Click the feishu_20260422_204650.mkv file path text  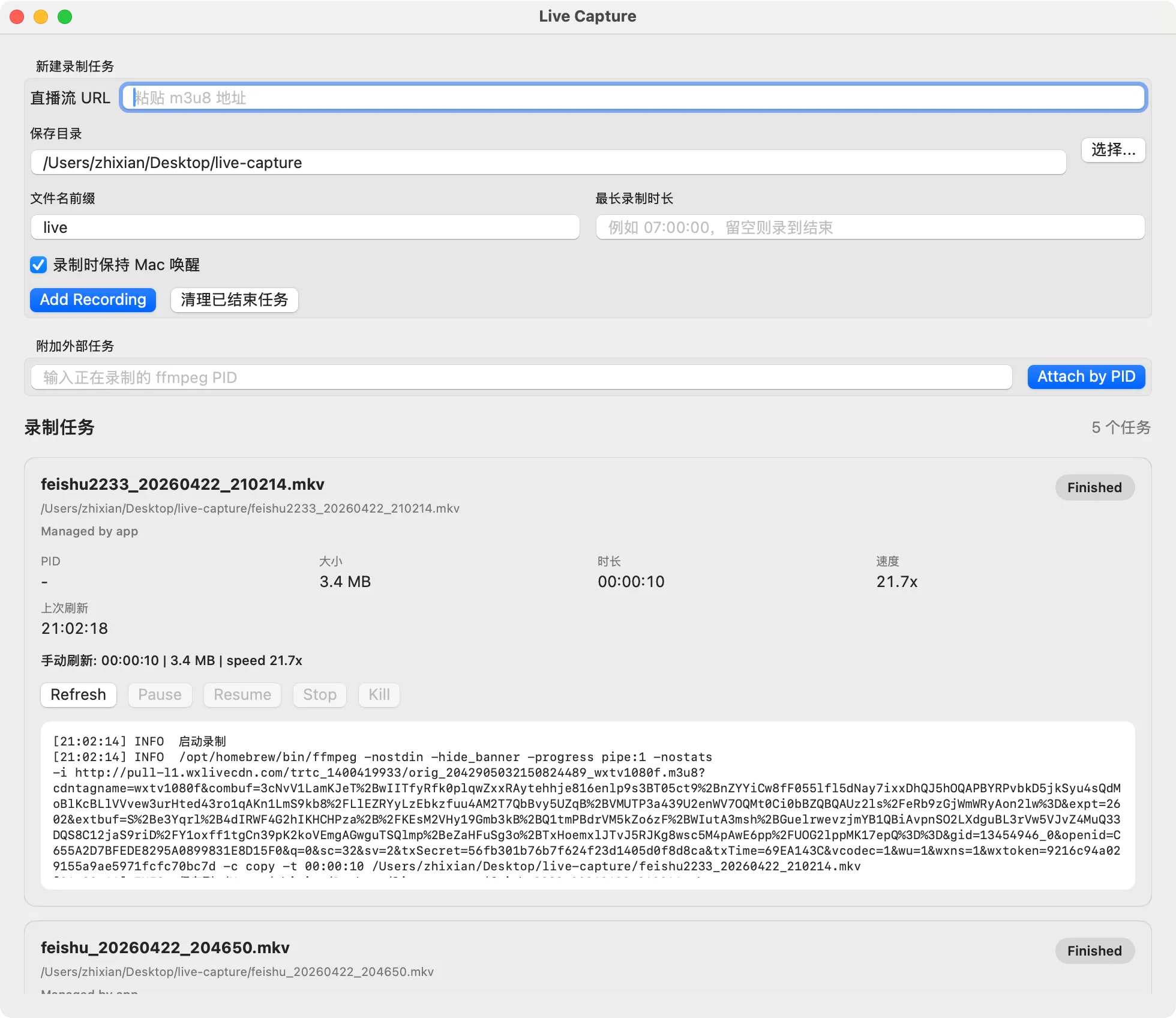point(237,972)
